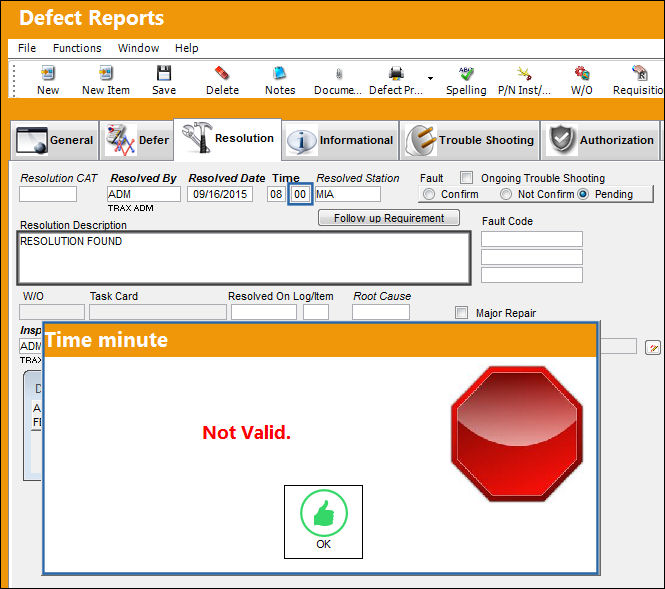Open Notes from the toolbar

[x=279, y=73]
